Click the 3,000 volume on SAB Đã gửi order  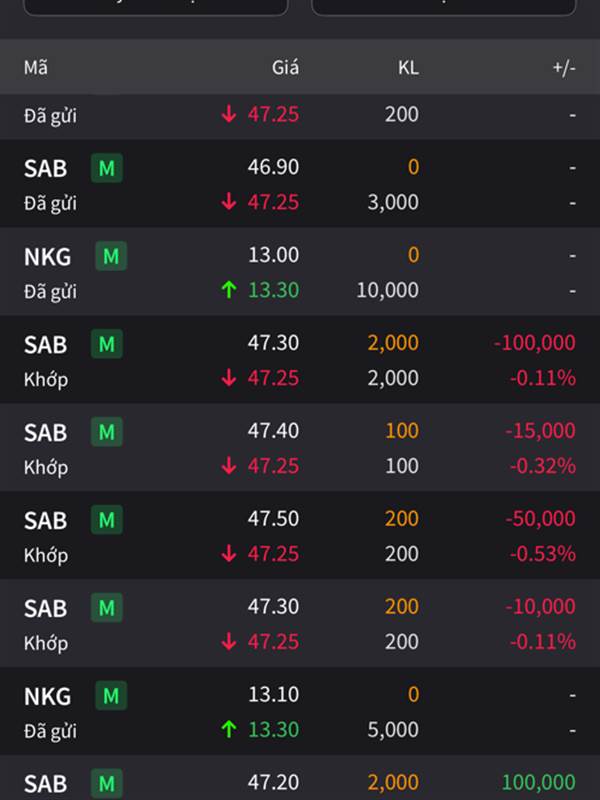[393, 202]
